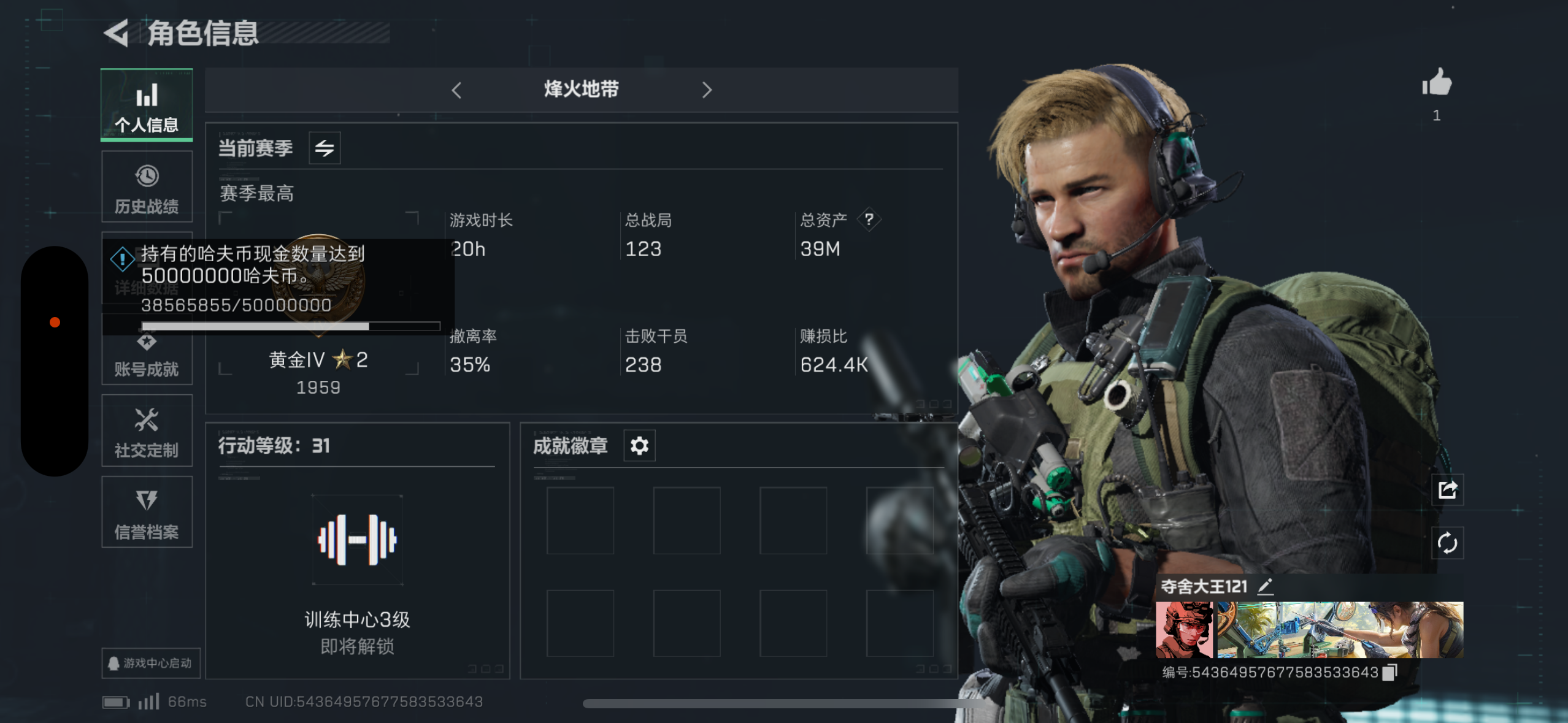This screenshot has height=723, width=1568.
Task: Toggle the 当前赛季 season switch
Action: 325,148
